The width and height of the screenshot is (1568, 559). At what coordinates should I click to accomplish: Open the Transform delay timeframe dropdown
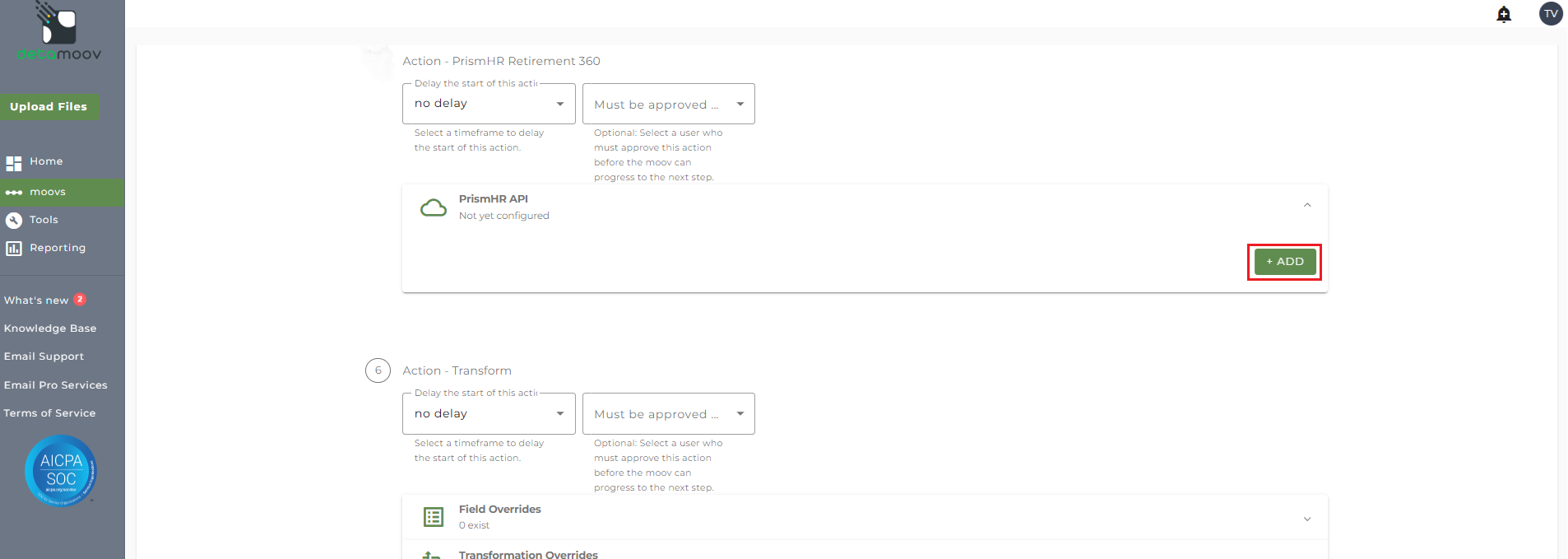(489, 414)
